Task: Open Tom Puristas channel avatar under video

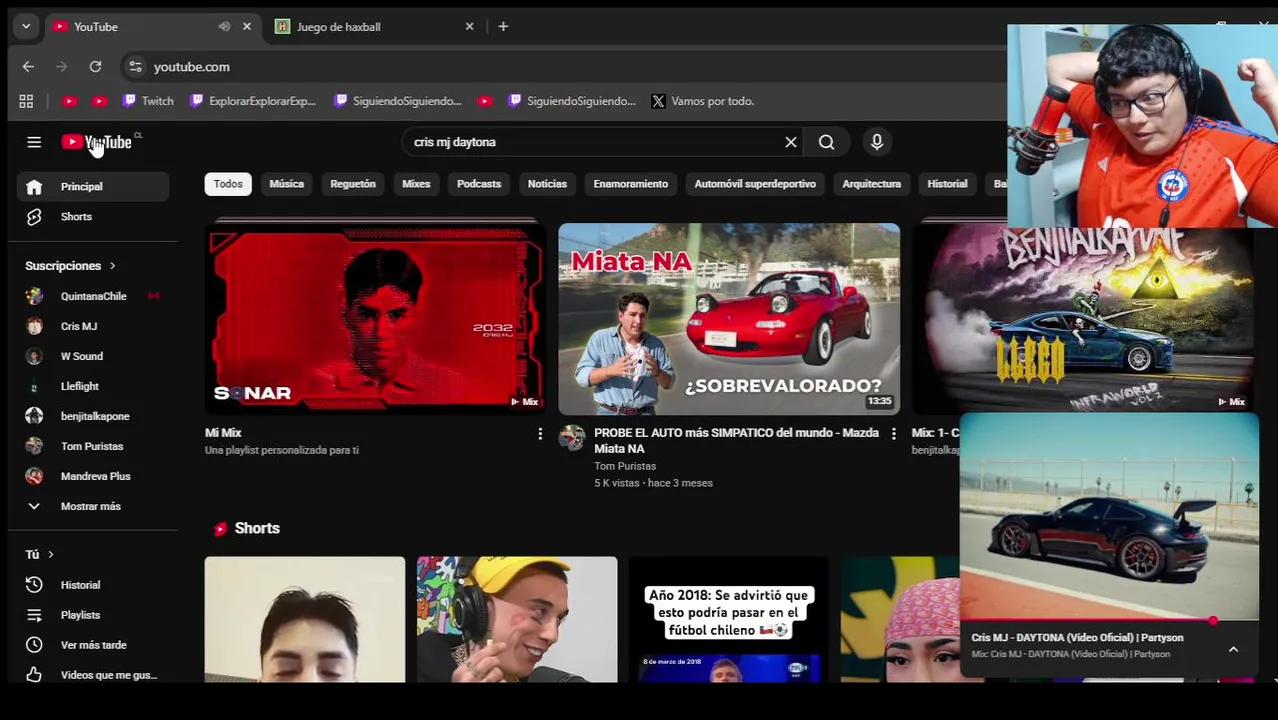Action: (x=572, y=438)
